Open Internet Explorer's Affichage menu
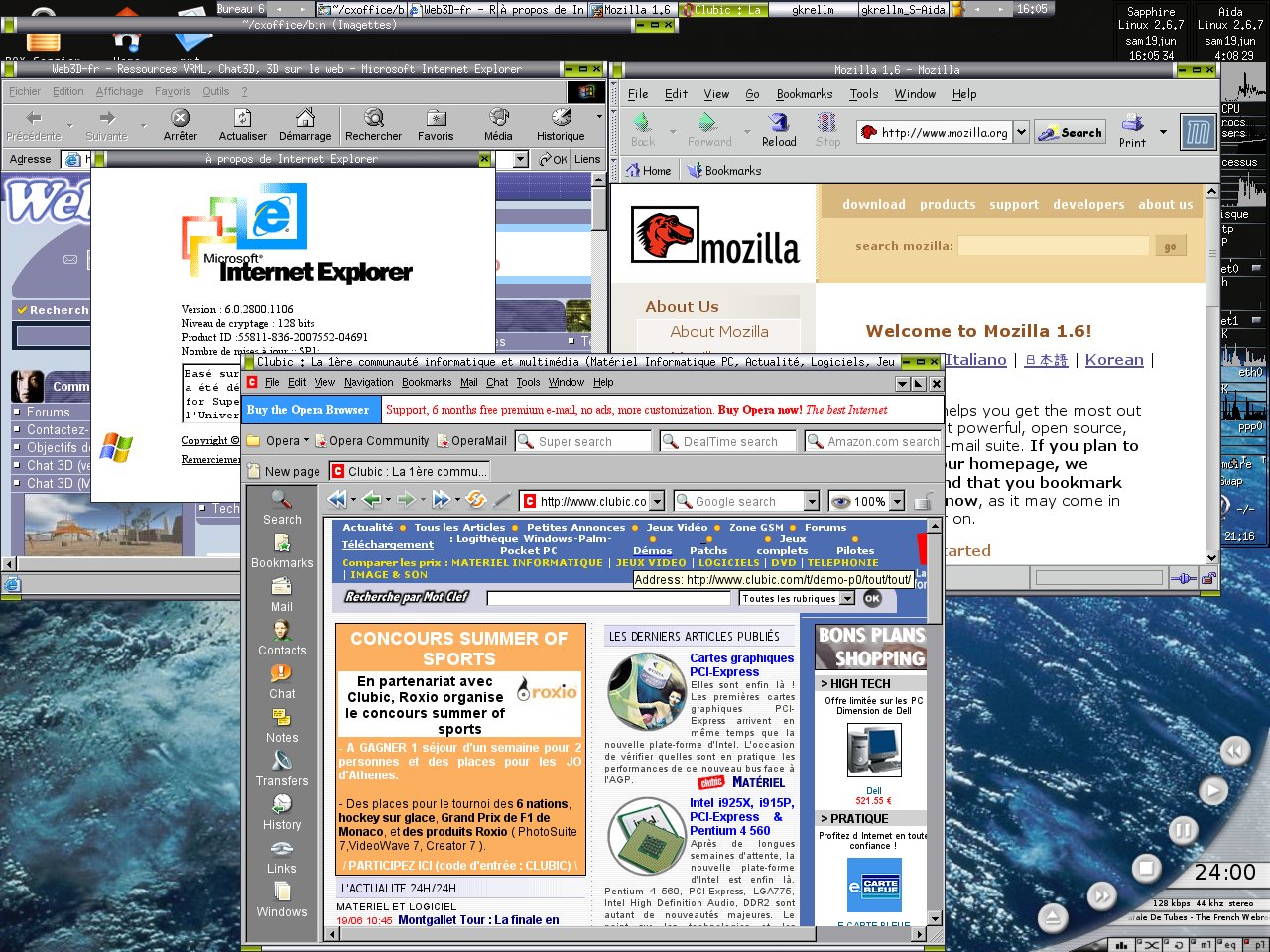Screen dimensions: 1270x952 (119, 91)
